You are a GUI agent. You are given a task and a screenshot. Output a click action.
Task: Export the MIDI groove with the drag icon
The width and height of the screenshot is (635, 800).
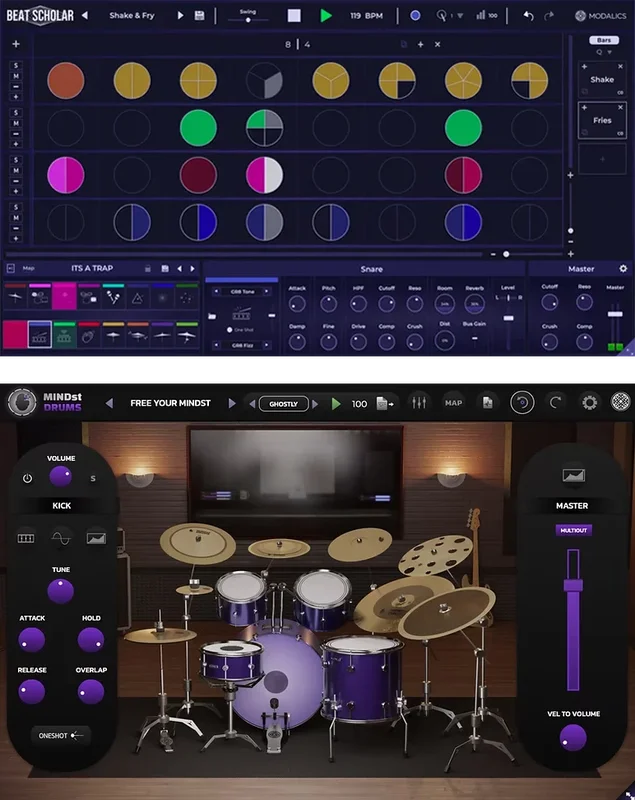[385, 404]
